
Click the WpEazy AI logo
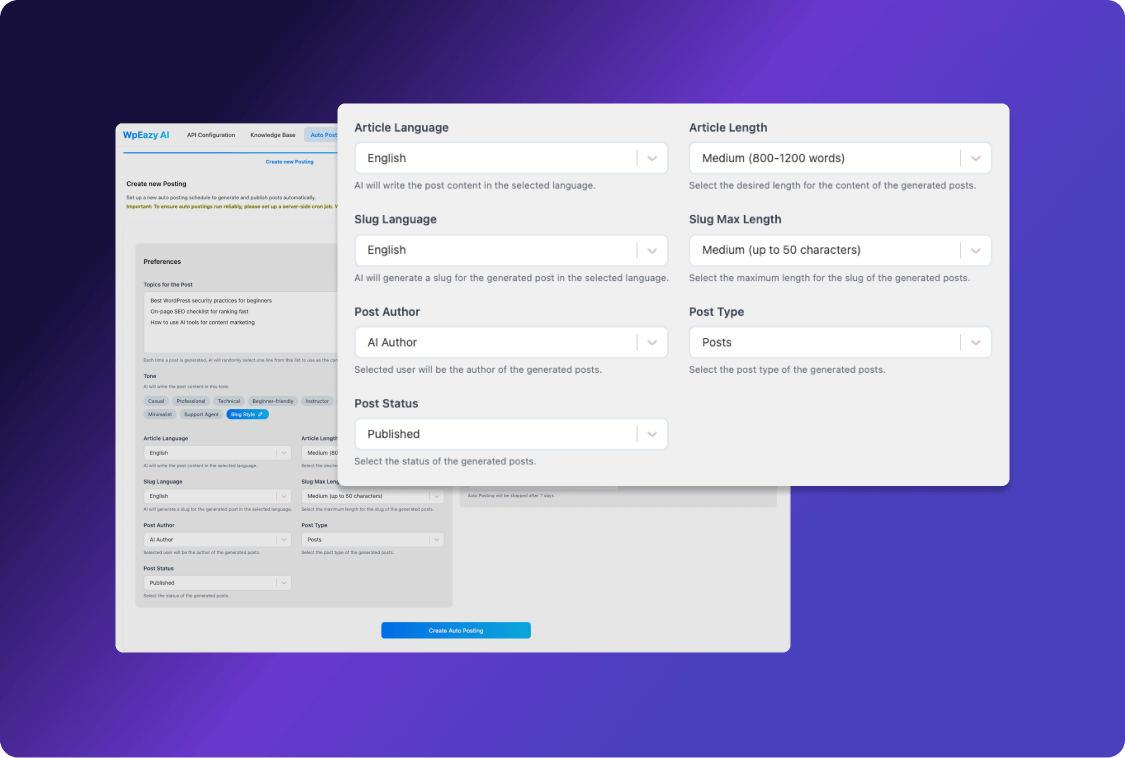coord(146,135)
